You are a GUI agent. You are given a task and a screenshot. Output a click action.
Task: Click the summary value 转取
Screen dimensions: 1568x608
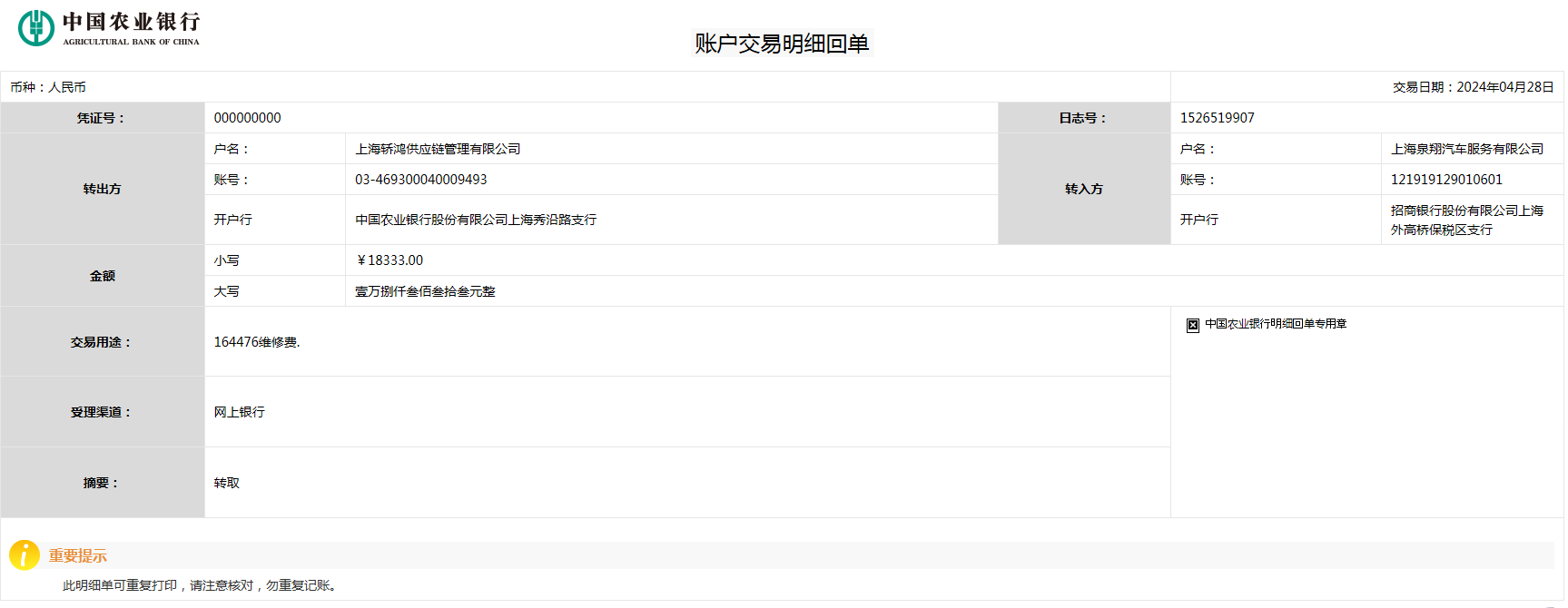click(227, 483)
